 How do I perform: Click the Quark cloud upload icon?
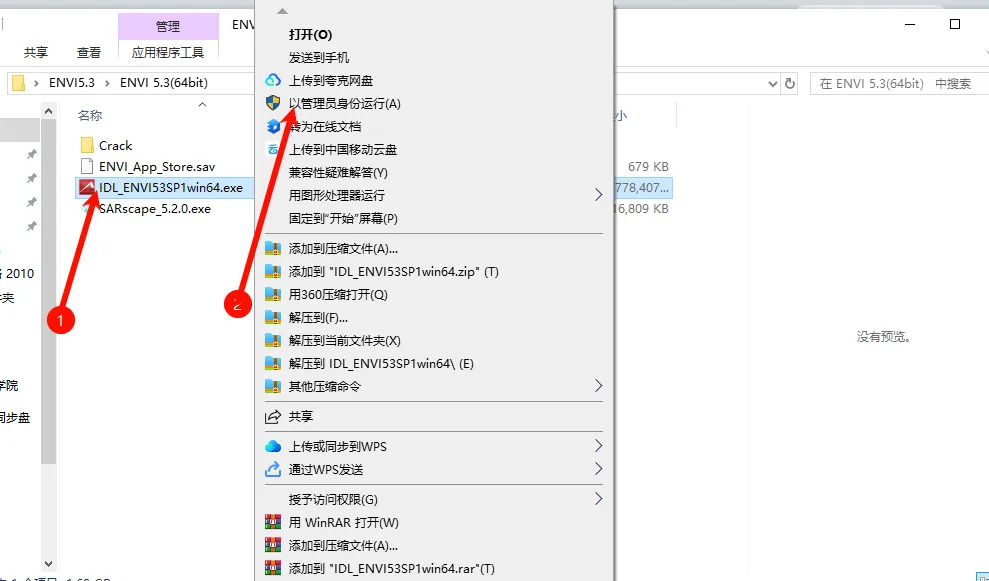tap(272, 80)
